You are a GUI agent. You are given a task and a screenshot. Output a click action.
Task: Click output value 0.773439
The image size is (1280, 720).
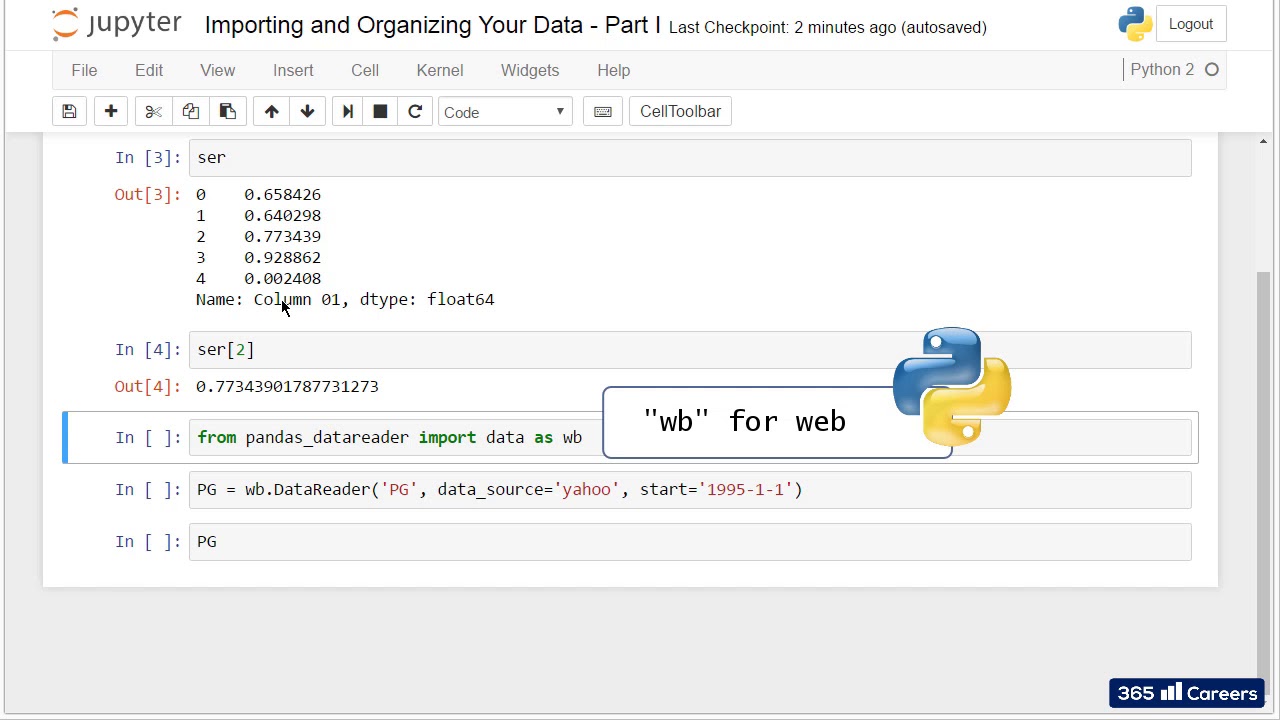[282, 237]
